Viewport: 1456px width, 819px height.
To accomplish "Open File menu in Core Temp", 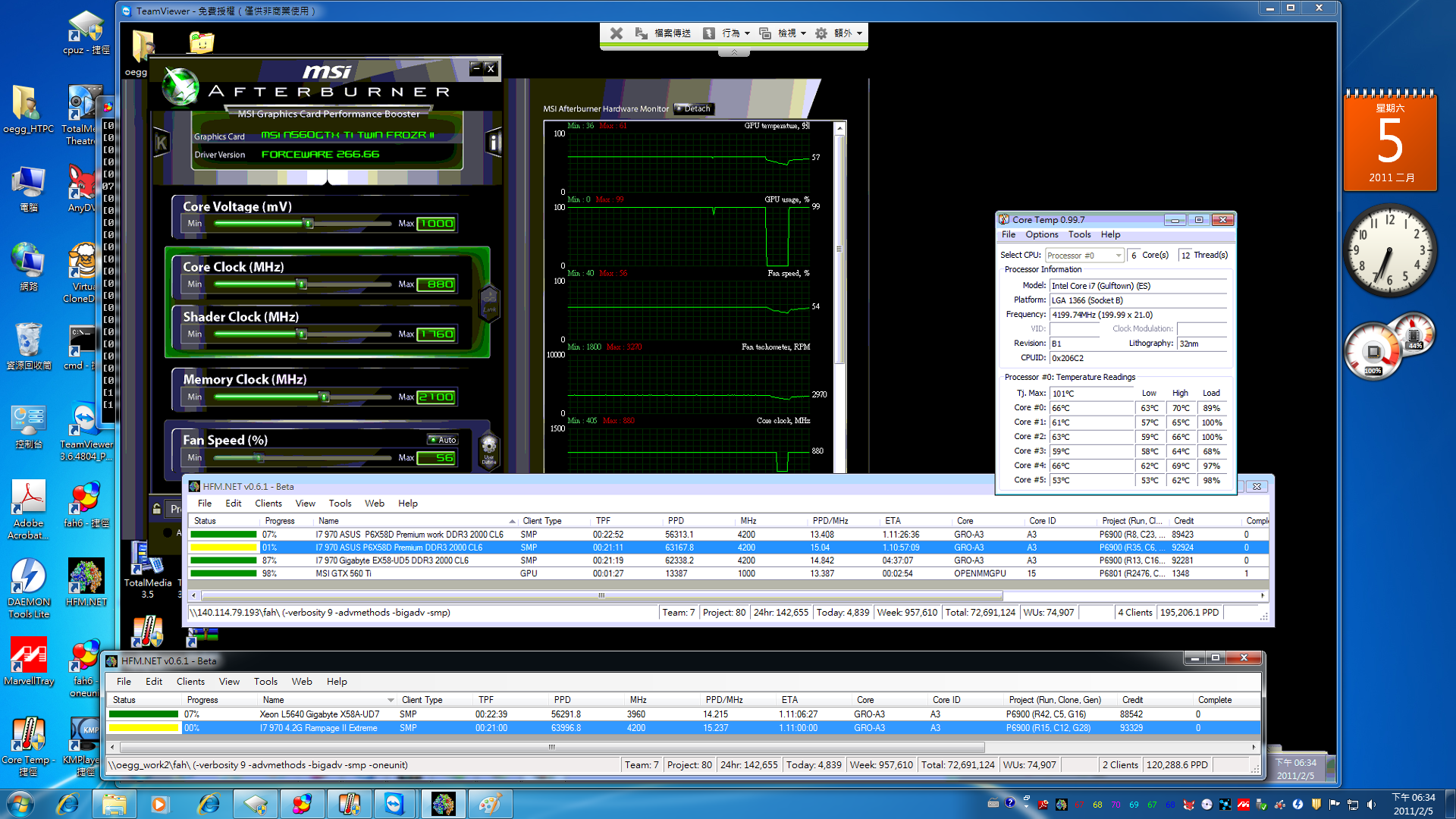I will pyautogui.click(x=1009, y=235).
